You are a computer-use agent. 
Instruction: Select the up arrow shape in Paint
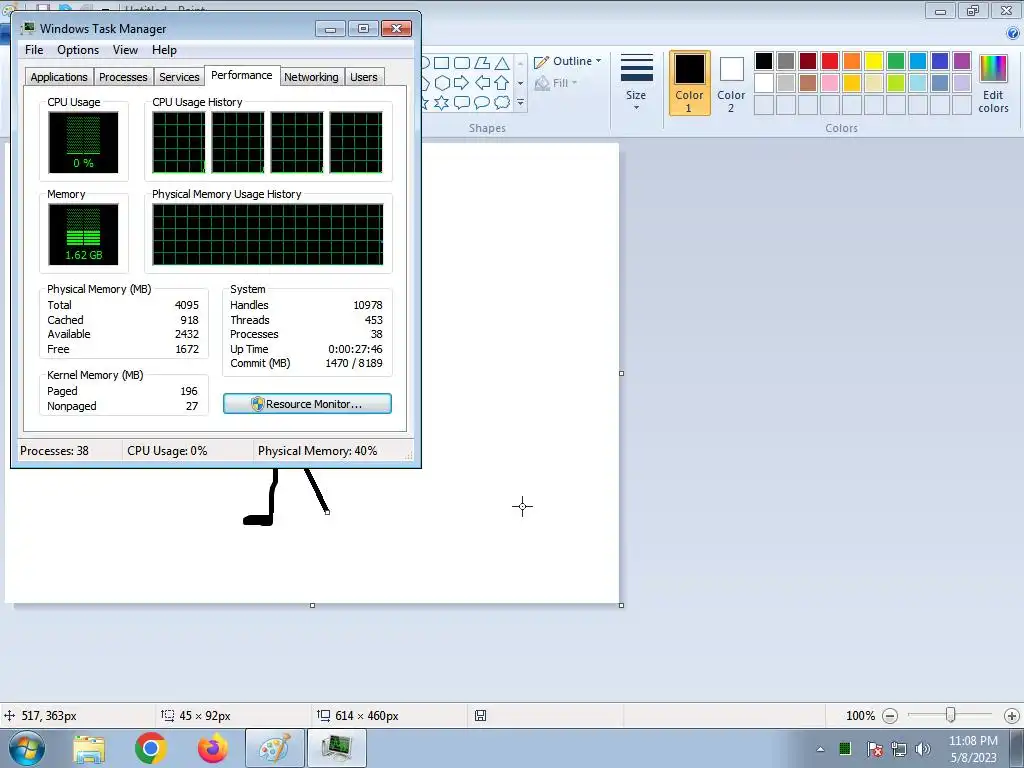tap(502, 83)
